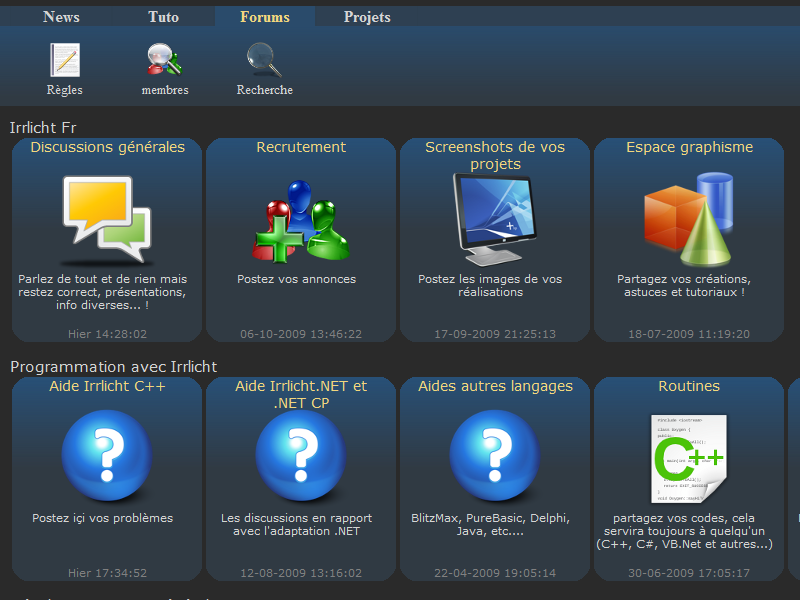Open the Règles notepad icon
The height and width of the screenshot is (600, 800).
(65, 60)
